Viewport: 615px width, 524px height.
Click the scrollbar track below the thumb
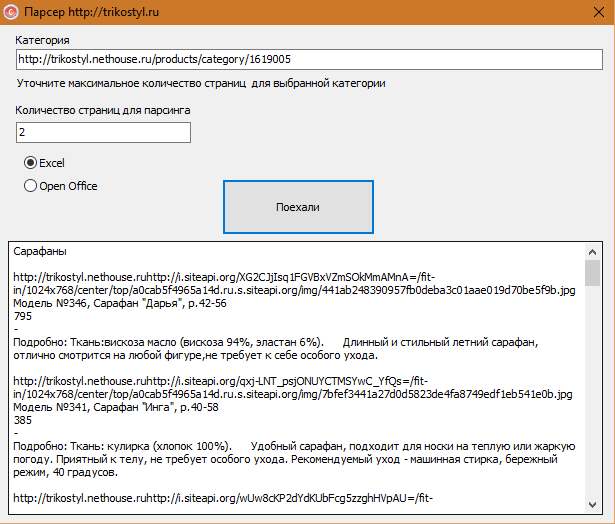[x=592, y=400]
